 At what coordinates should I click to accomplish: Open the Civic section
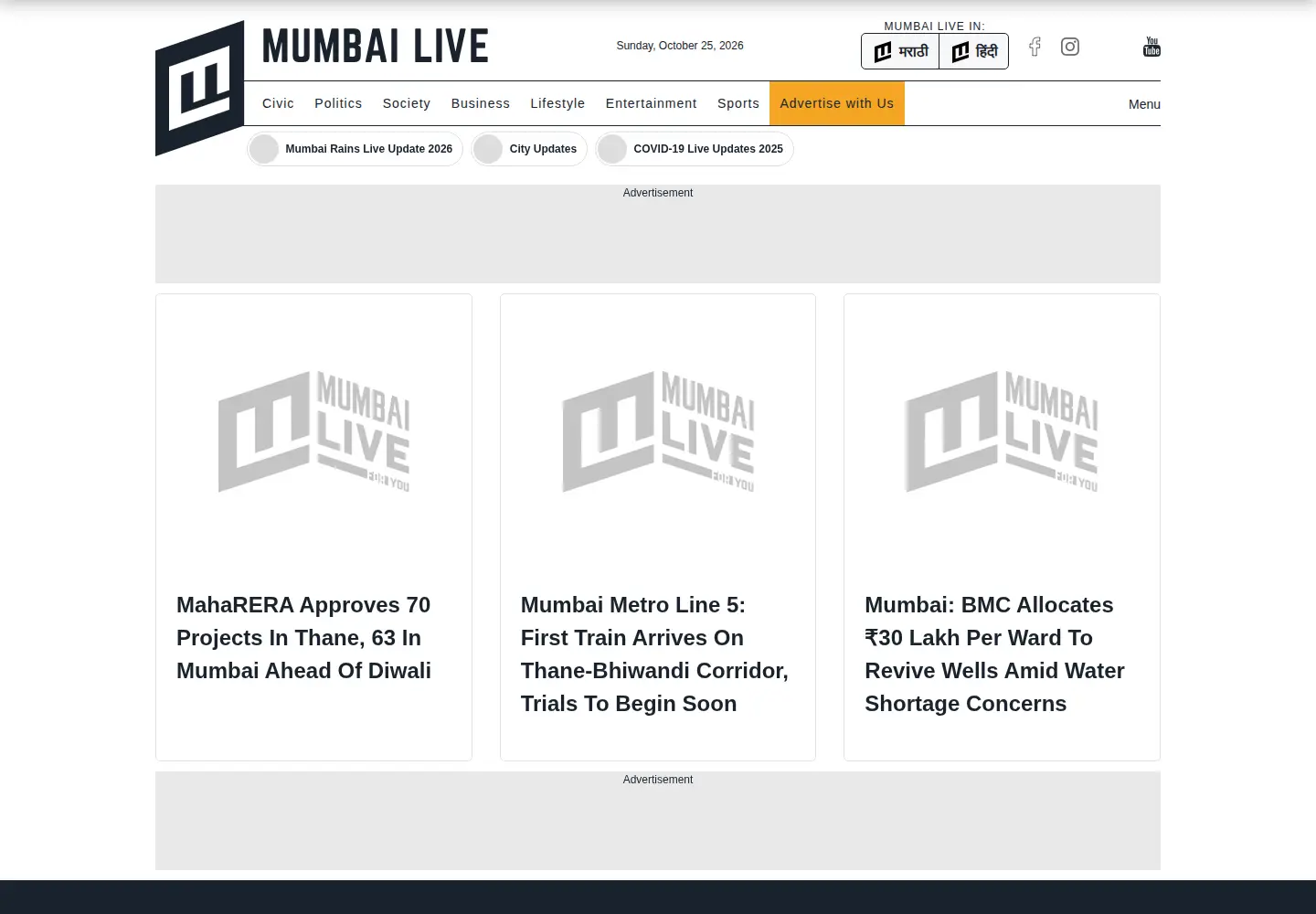pos(278,103)
